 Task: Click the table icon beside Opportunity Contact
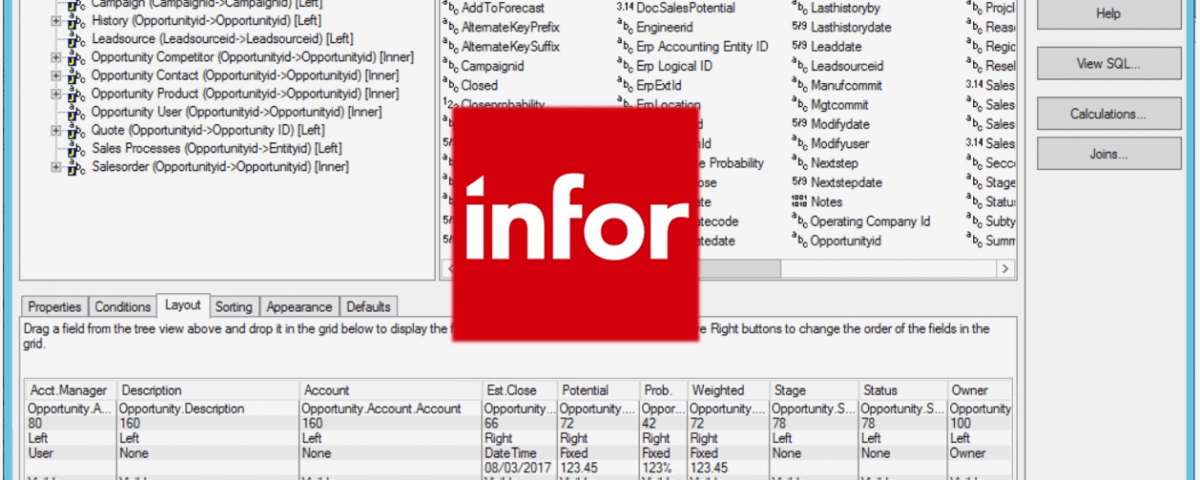coord(77,75)
